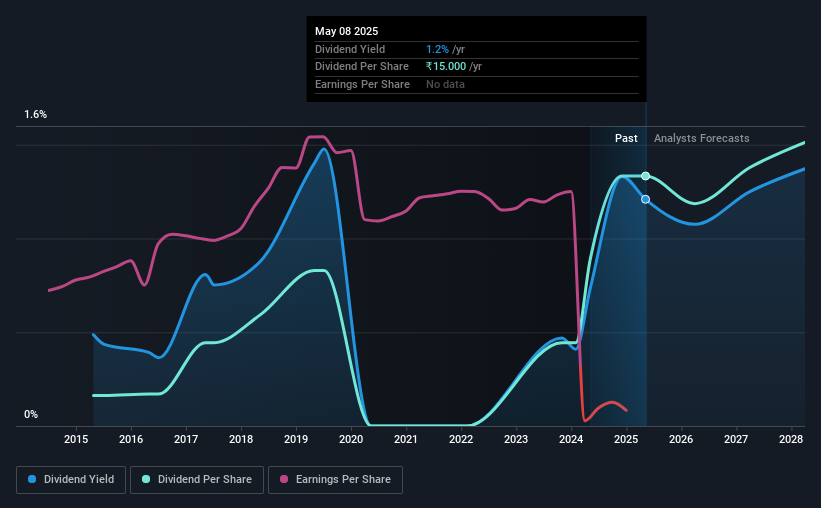Screen dimensions: 821x508
Task: Click the blue Dividend Yield legend dot
Action: (32, 479)
